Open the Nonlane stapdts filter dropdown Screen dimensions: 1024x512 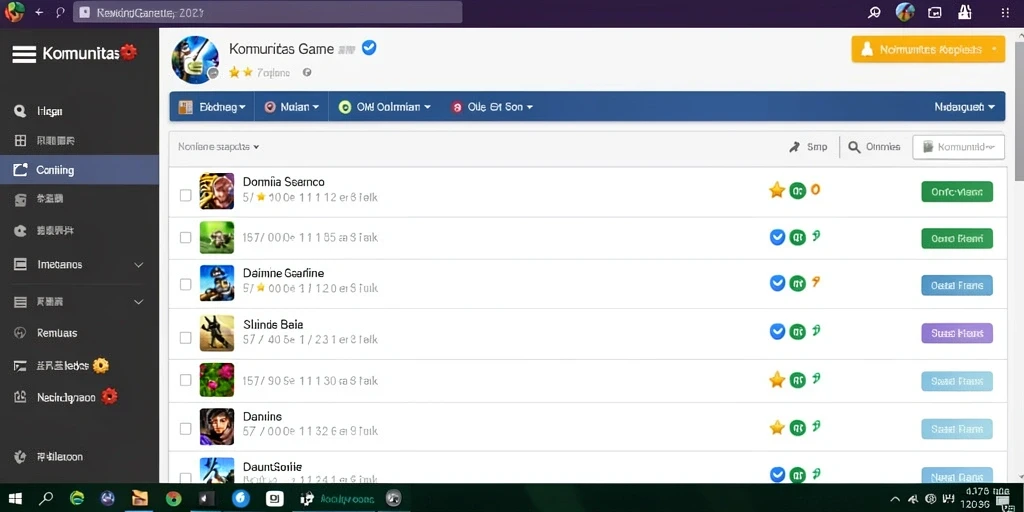219,147
